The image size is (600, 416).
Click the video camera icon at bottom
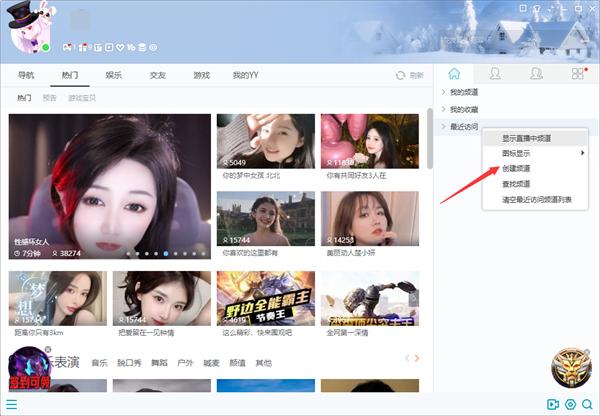tap(552, 405)
